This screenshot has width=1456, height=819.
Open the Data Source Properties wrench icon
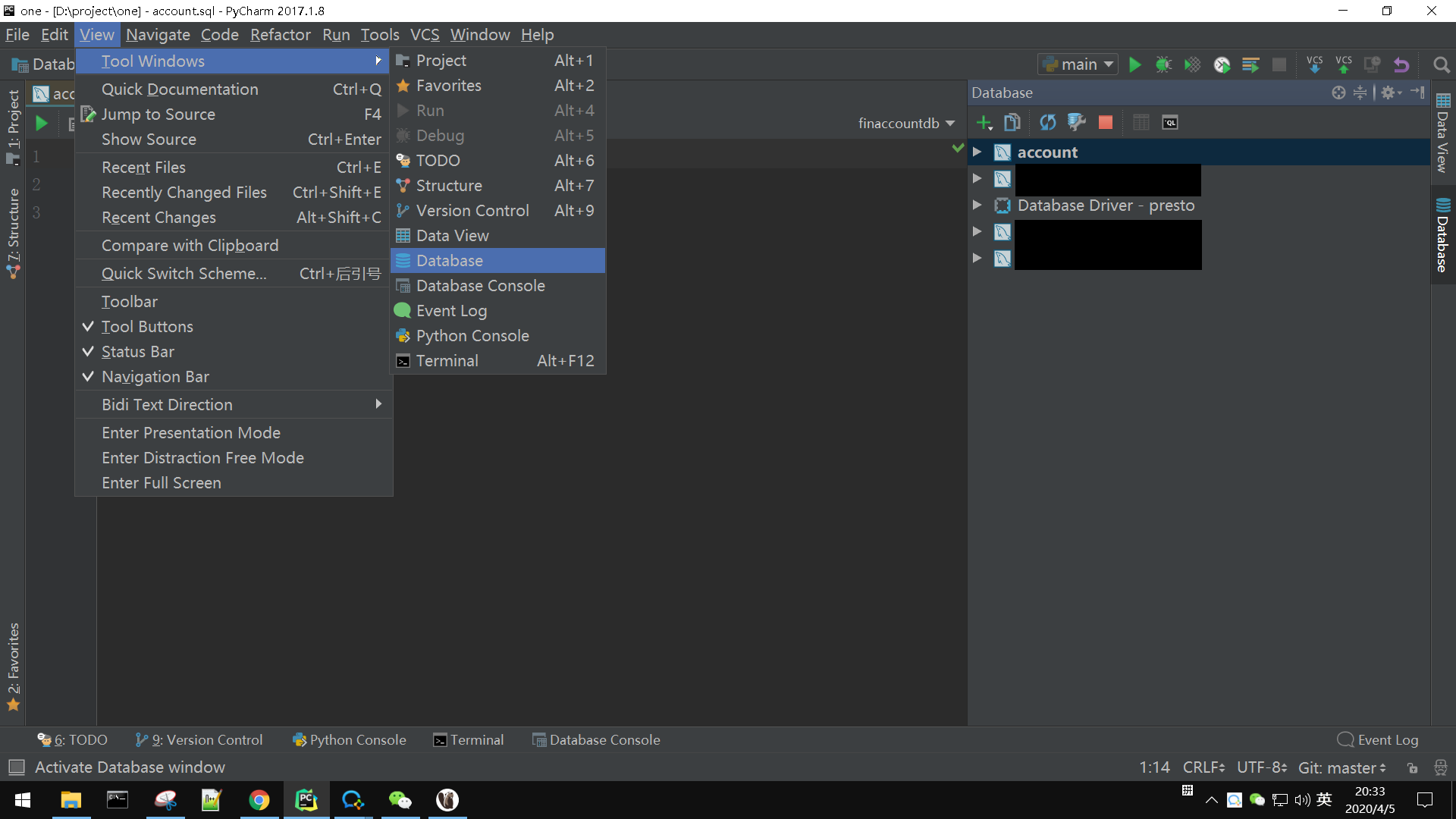1076,122
